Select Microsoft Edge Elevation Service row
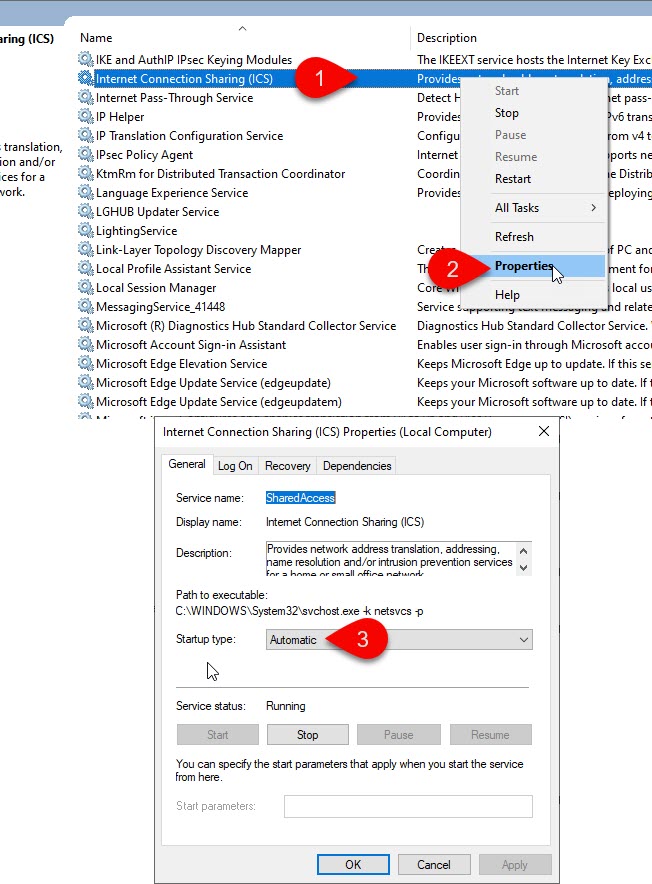This screenshot has width=652, height=884. [x=181, y=364]
